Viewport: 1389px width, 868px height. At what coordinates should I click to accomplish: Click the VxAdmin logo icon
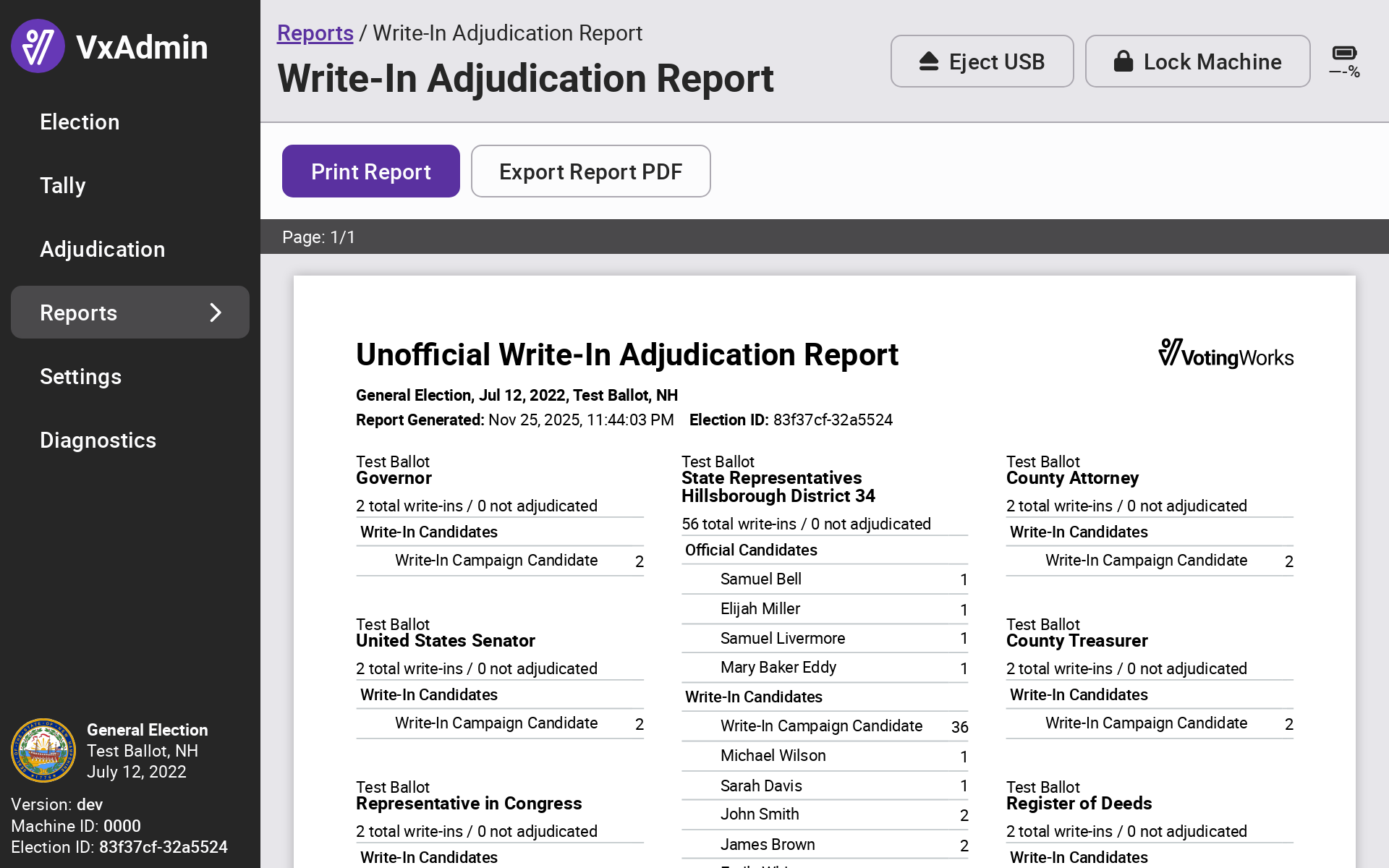click(38, 46)
